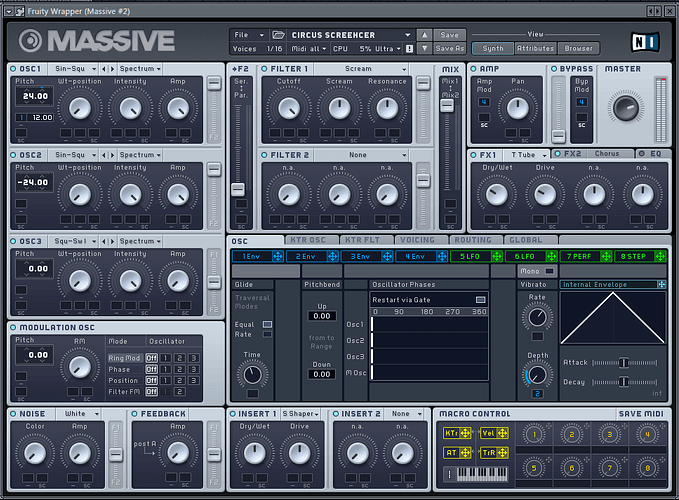679x500 pixels.
Task: Open OSC2 Spectrum mode dropdown
Action: point(140,155)
